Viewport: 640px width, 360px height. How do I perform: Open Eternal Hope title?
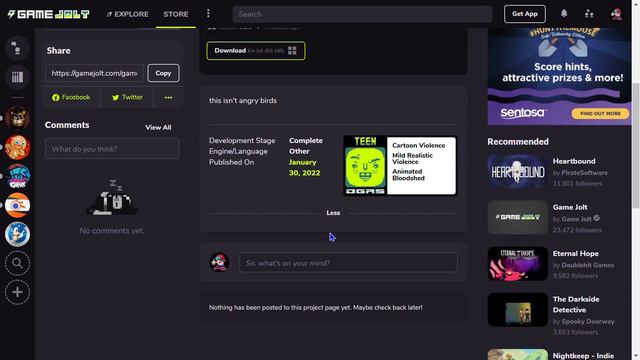pos(576,253)
